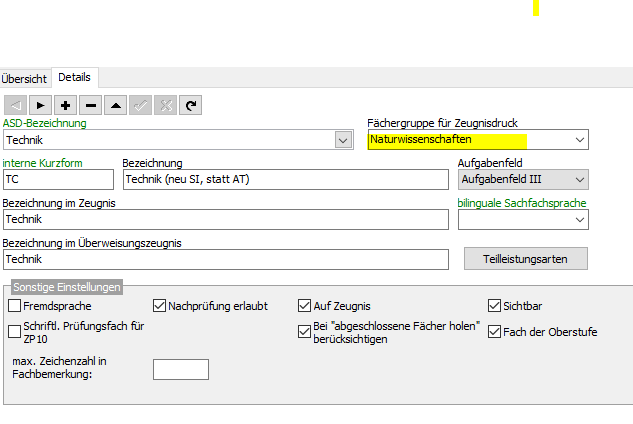Select the Details tab
Screen dimensions: 633x424
pyautogui.click(x=74, y=77)
